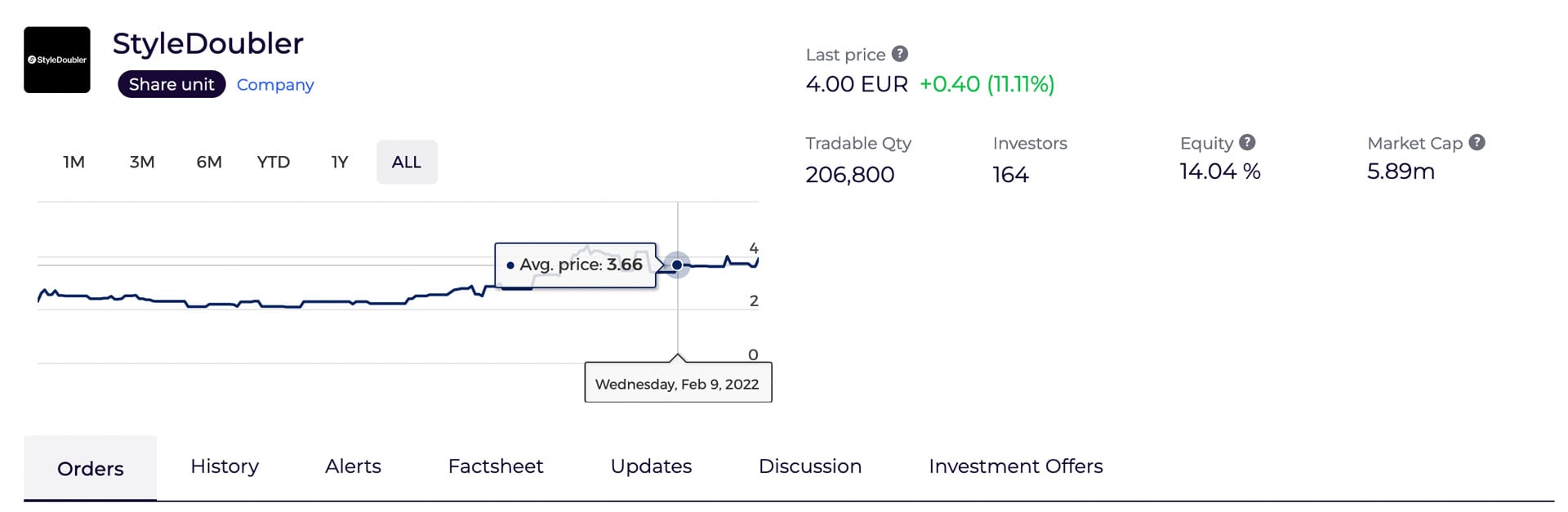
Task: Open the Last price help icon
Action: (900, 54)
